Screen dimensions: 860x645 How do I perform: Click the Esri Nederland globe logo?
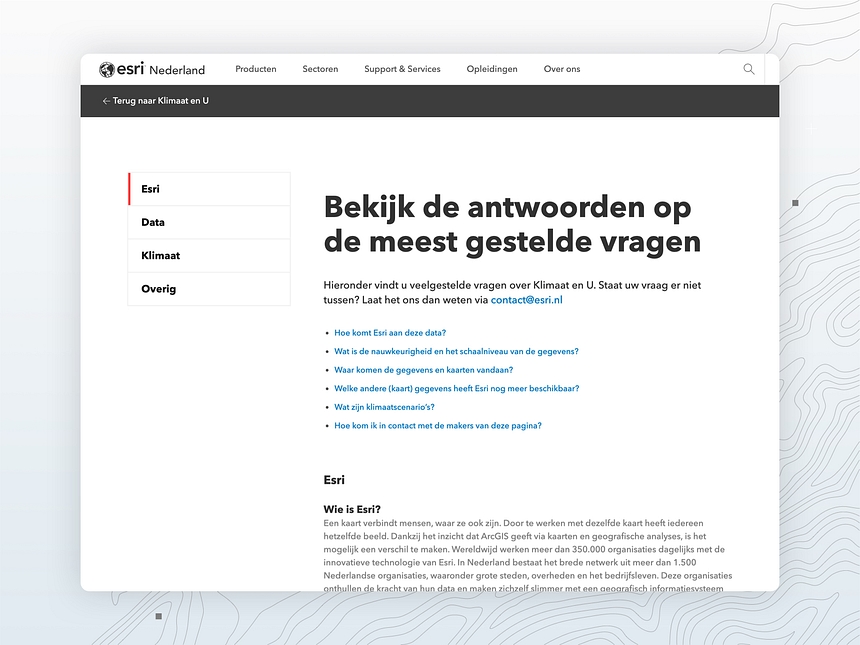click(x=107, y=69)
